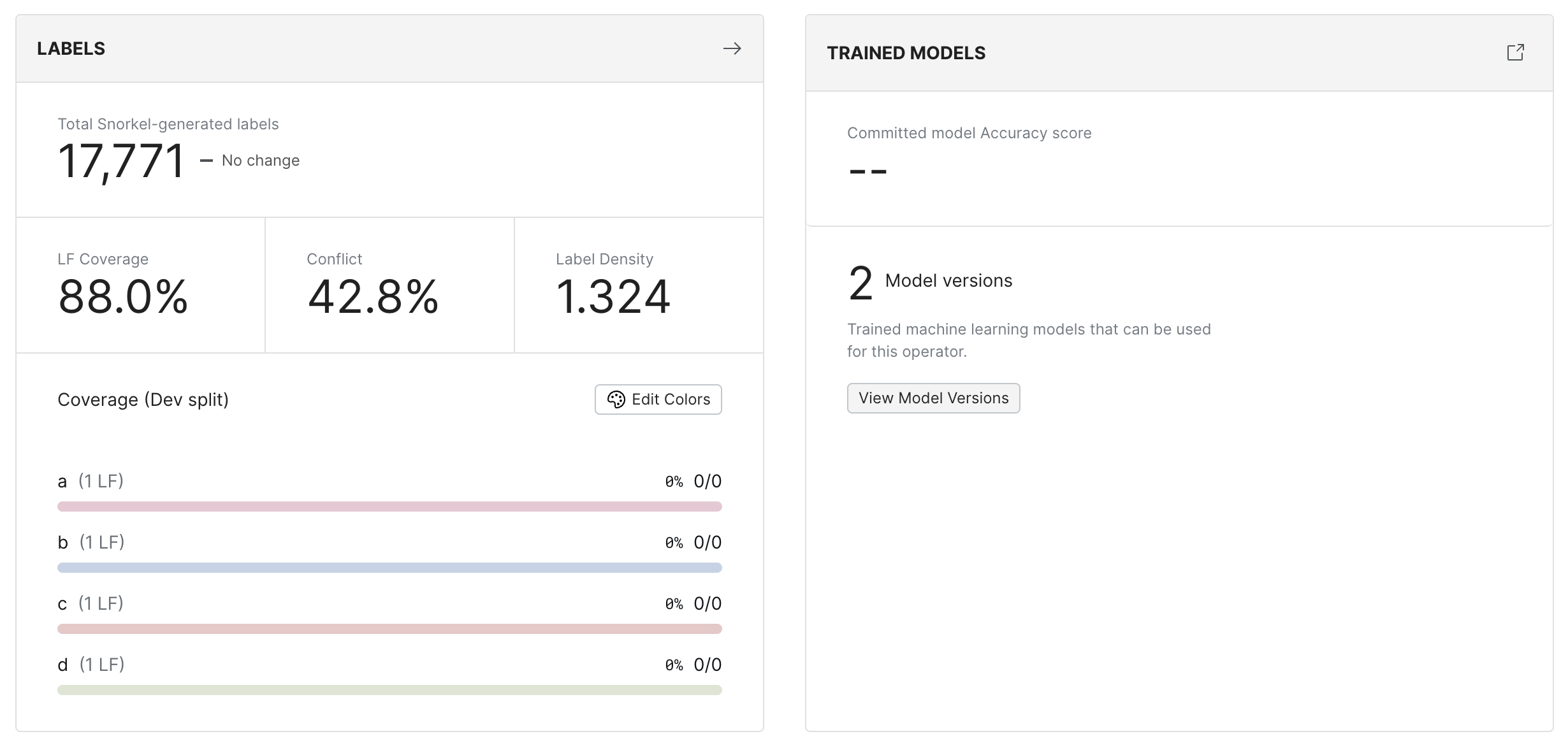1568x748 pixels.
Task: Click the No change indicator
Action: click(x=249, y=161)
